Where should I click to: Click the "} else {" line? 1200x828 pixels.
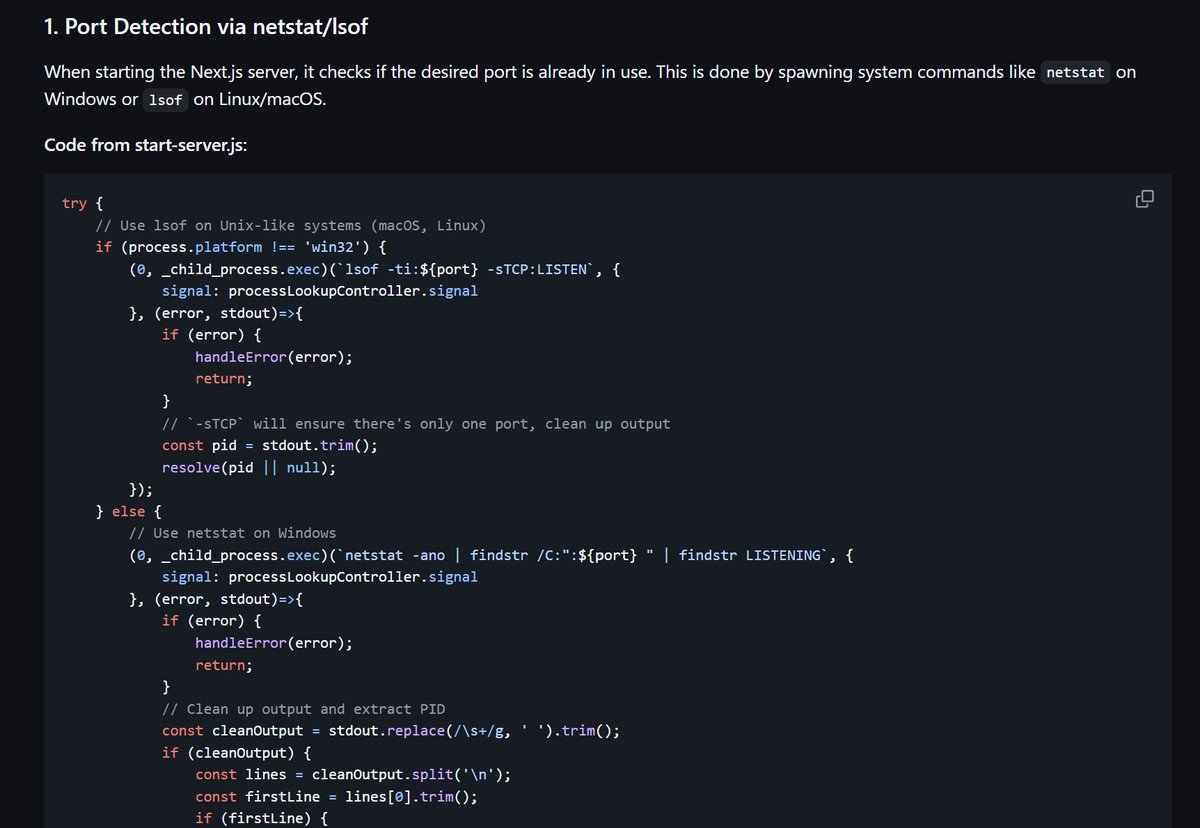coord(129,511)
